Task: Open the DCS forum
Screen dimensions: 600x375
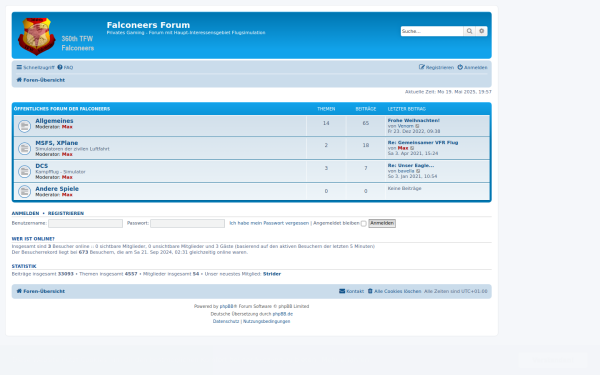Action: [x=42, y=166]
